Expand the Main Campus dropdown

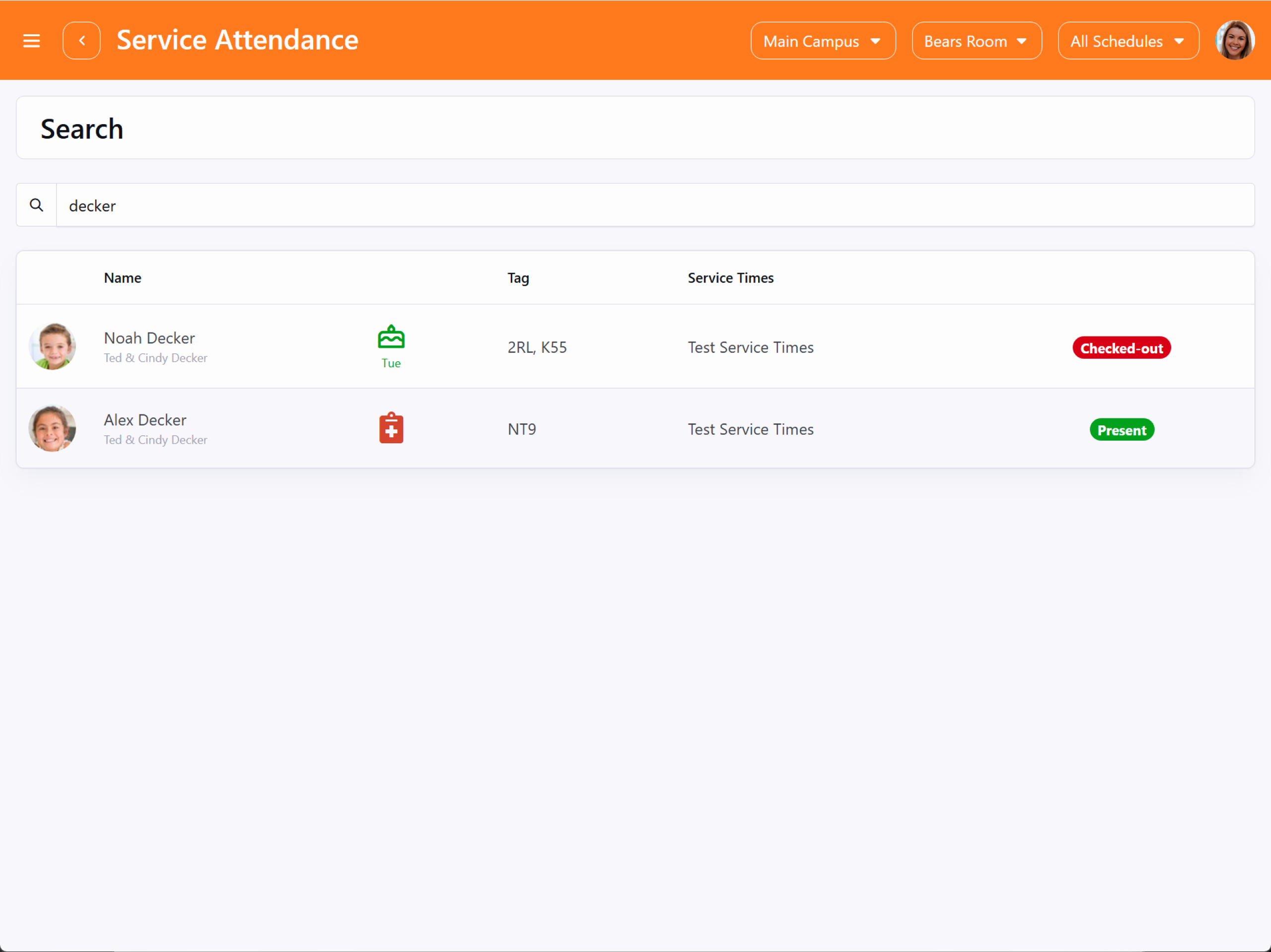point(822,41)
